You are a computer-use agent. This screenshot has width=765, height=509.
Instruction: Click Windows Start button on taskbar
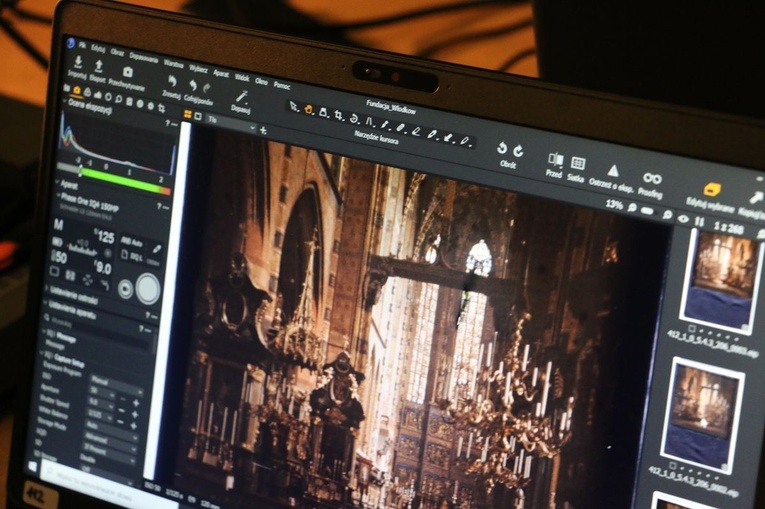[32, 467]
